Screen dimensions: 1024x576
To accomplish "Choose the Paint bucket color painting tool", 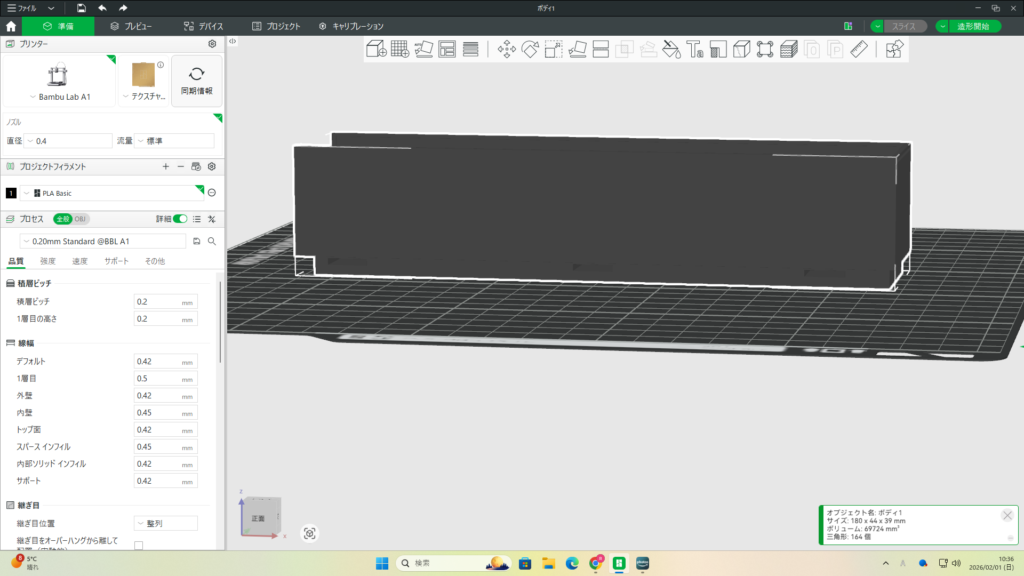I will pos(672,49).
